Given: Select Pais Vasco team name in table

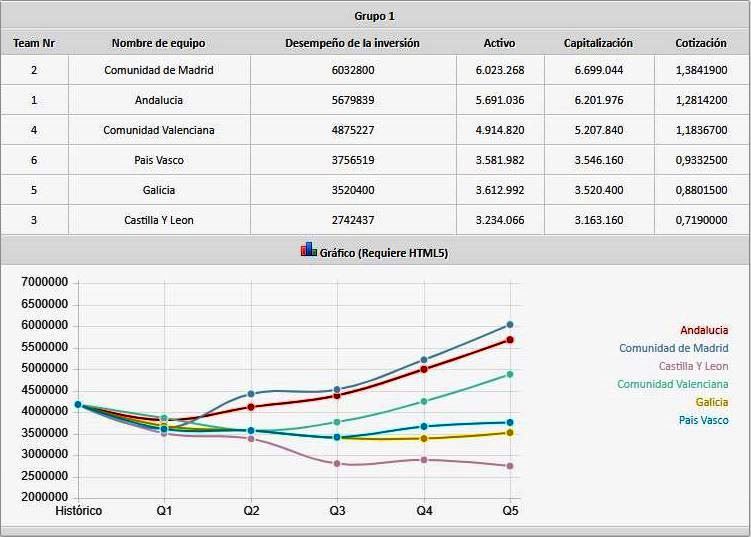Looking at the screenshot, I should 159,160.
